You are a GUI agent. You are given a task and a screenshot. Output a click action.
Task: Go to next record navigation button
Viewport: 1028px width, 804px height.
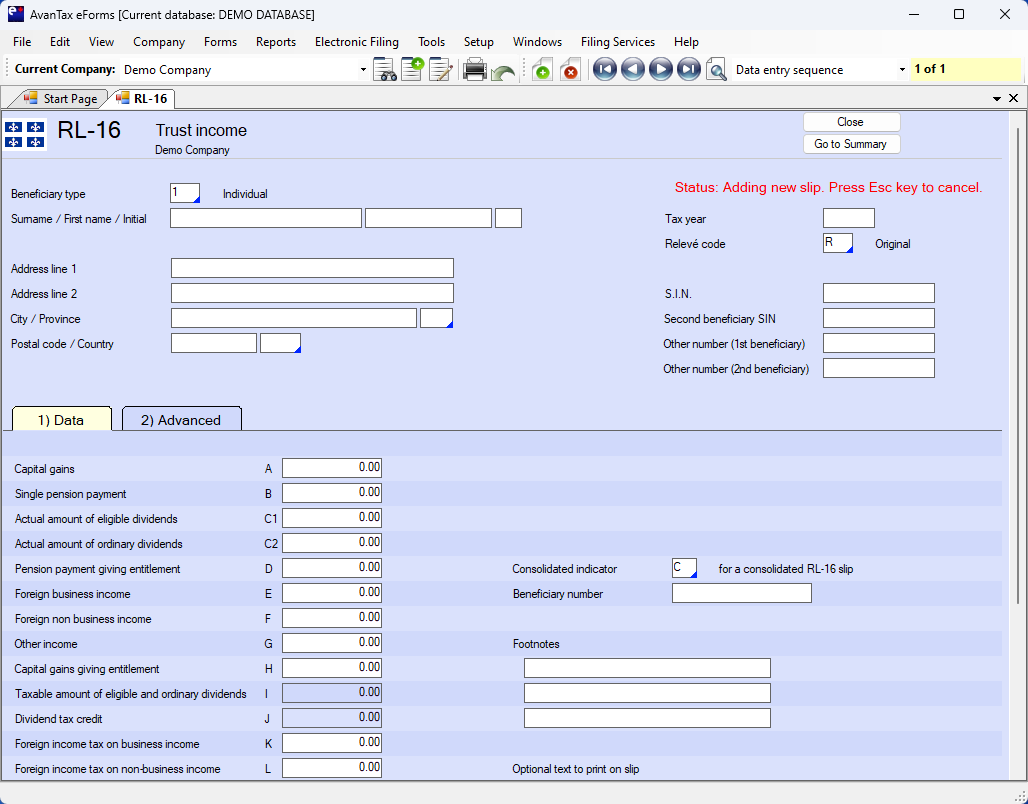pos(660,70)
